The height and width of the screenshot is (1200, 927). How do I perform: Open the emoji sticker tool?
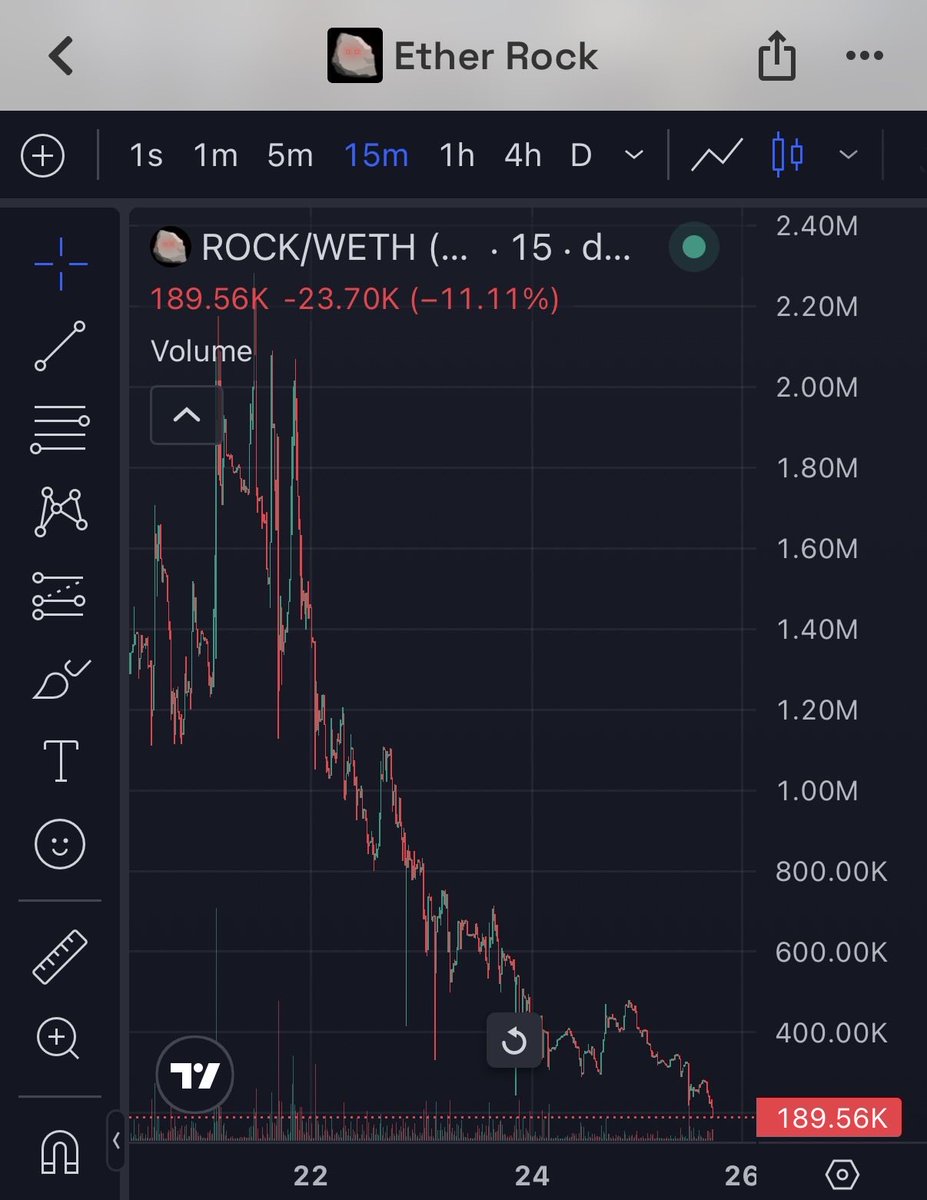click(61, 846)
